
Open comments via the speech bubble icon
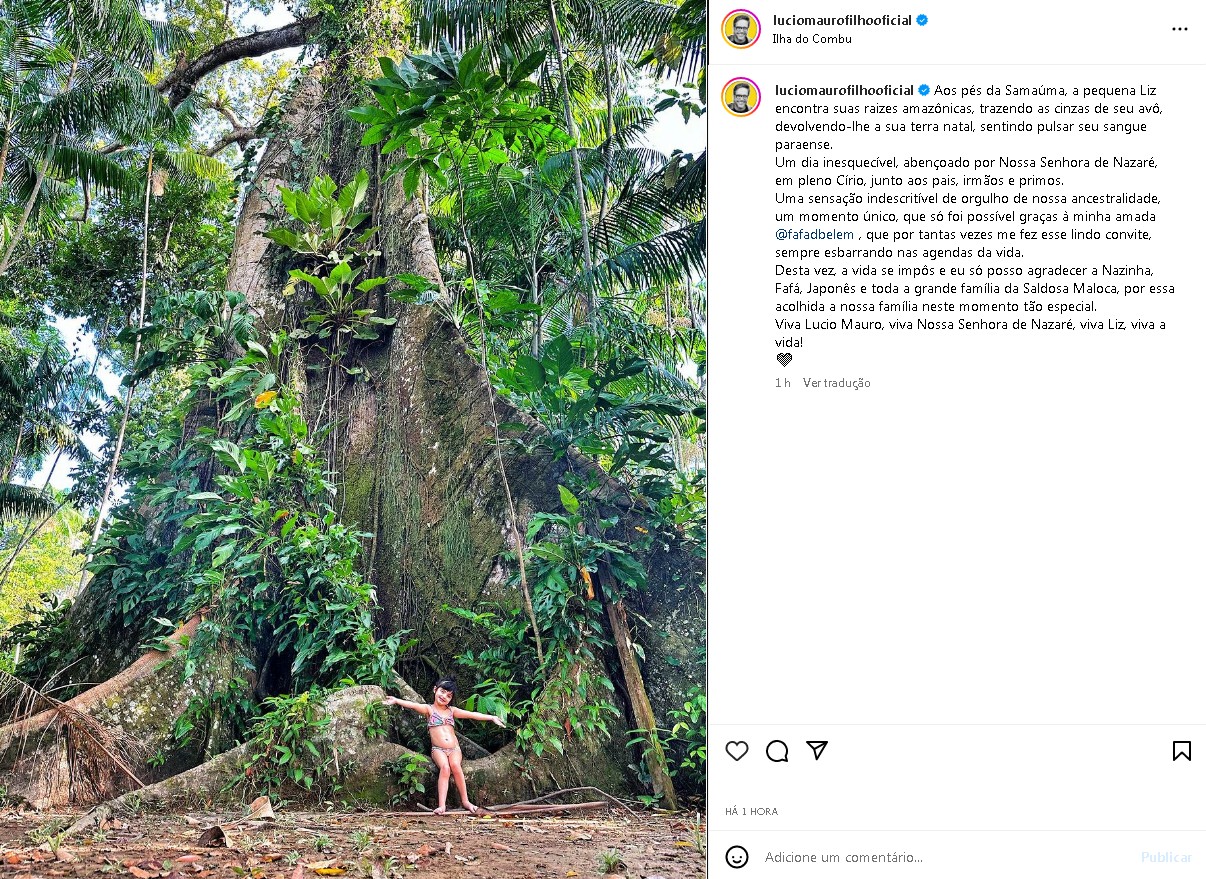click(x=777, y=751)
